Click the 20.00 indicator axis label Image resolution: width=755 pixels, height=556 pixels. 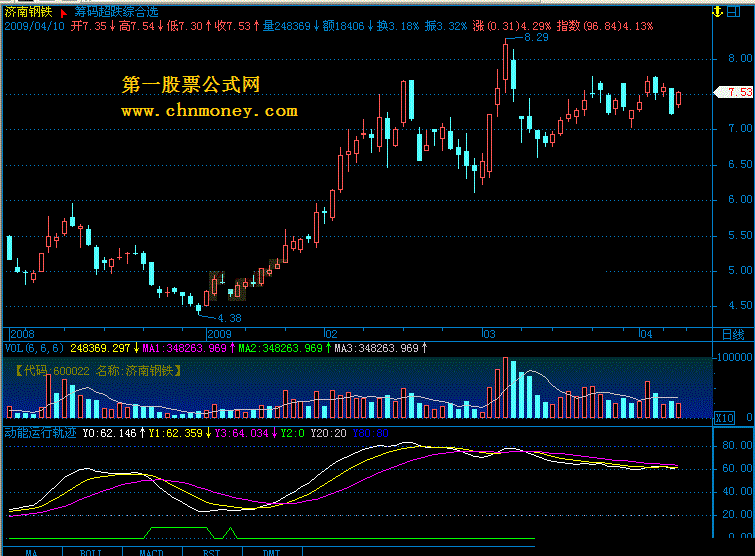coord(737,514)
